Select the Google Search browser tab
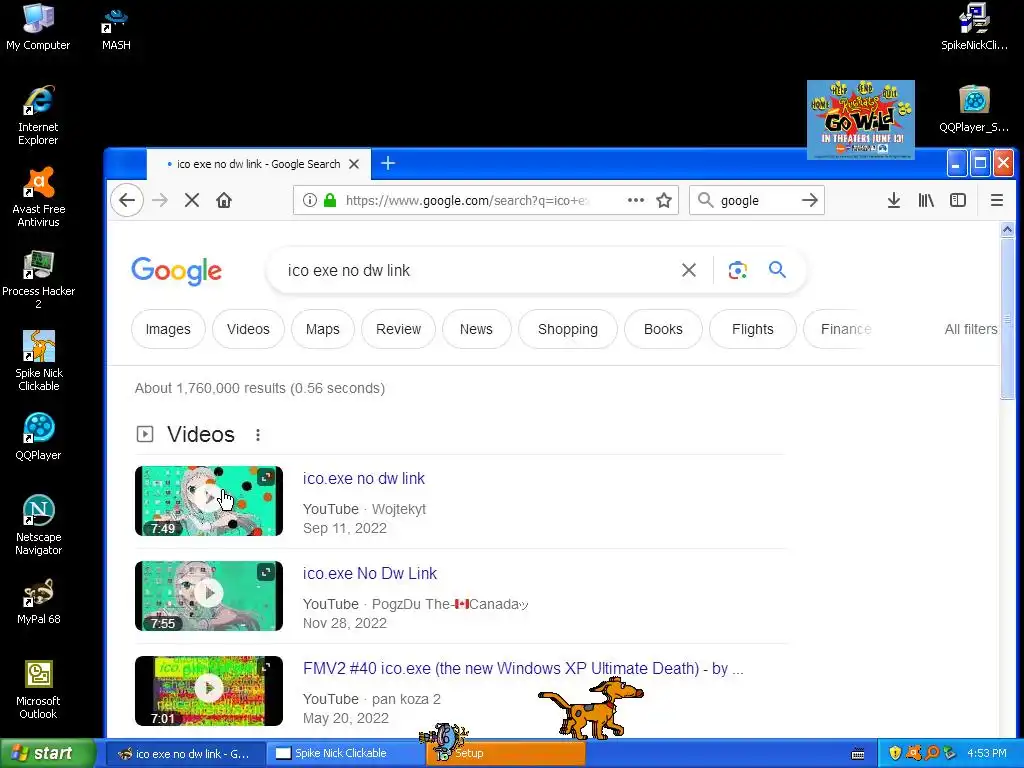The image size is (1024, 768). [259, 164]
